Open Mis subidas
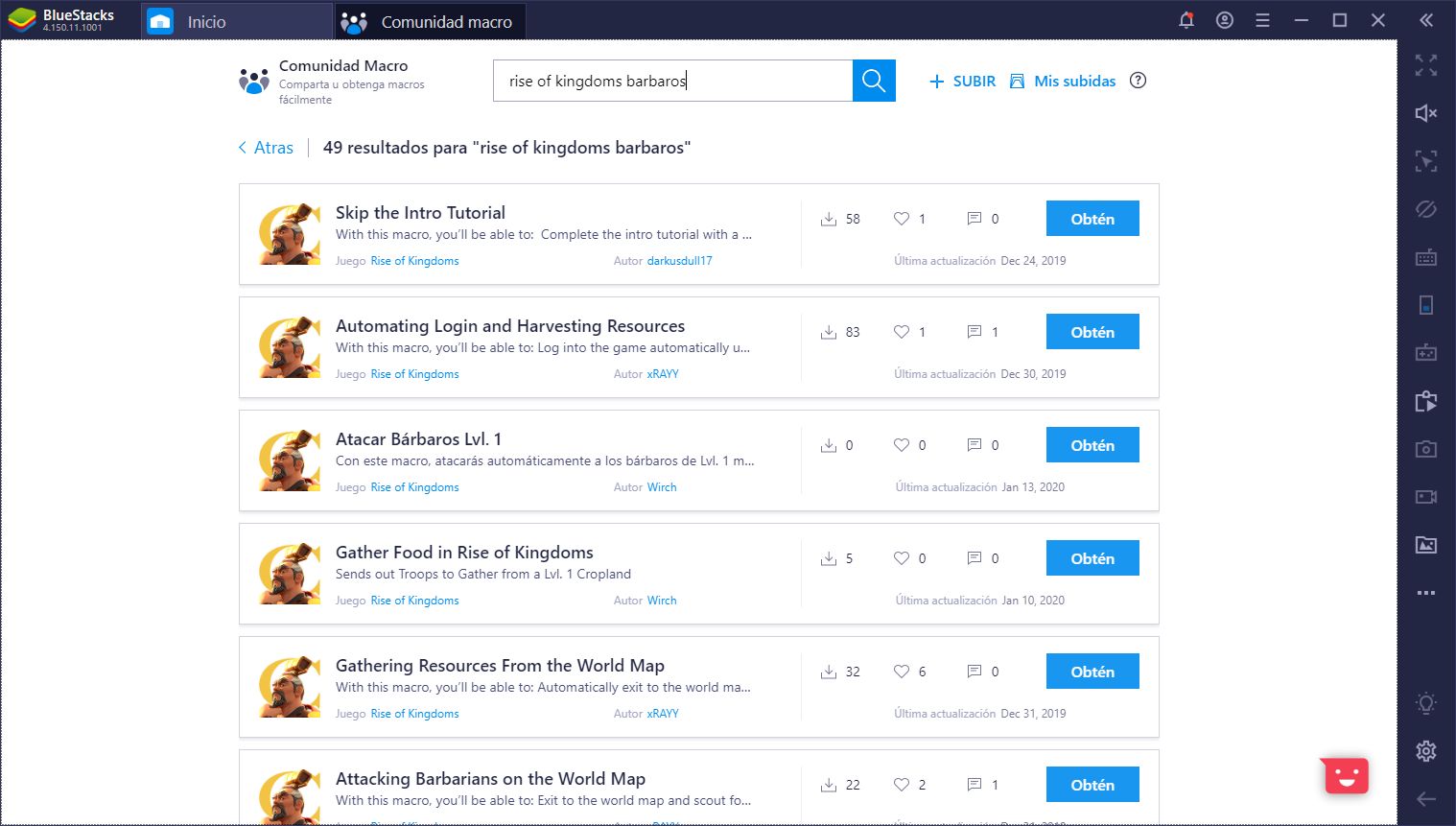The height and width of the screenshot is (826, 1456). 1063,82
